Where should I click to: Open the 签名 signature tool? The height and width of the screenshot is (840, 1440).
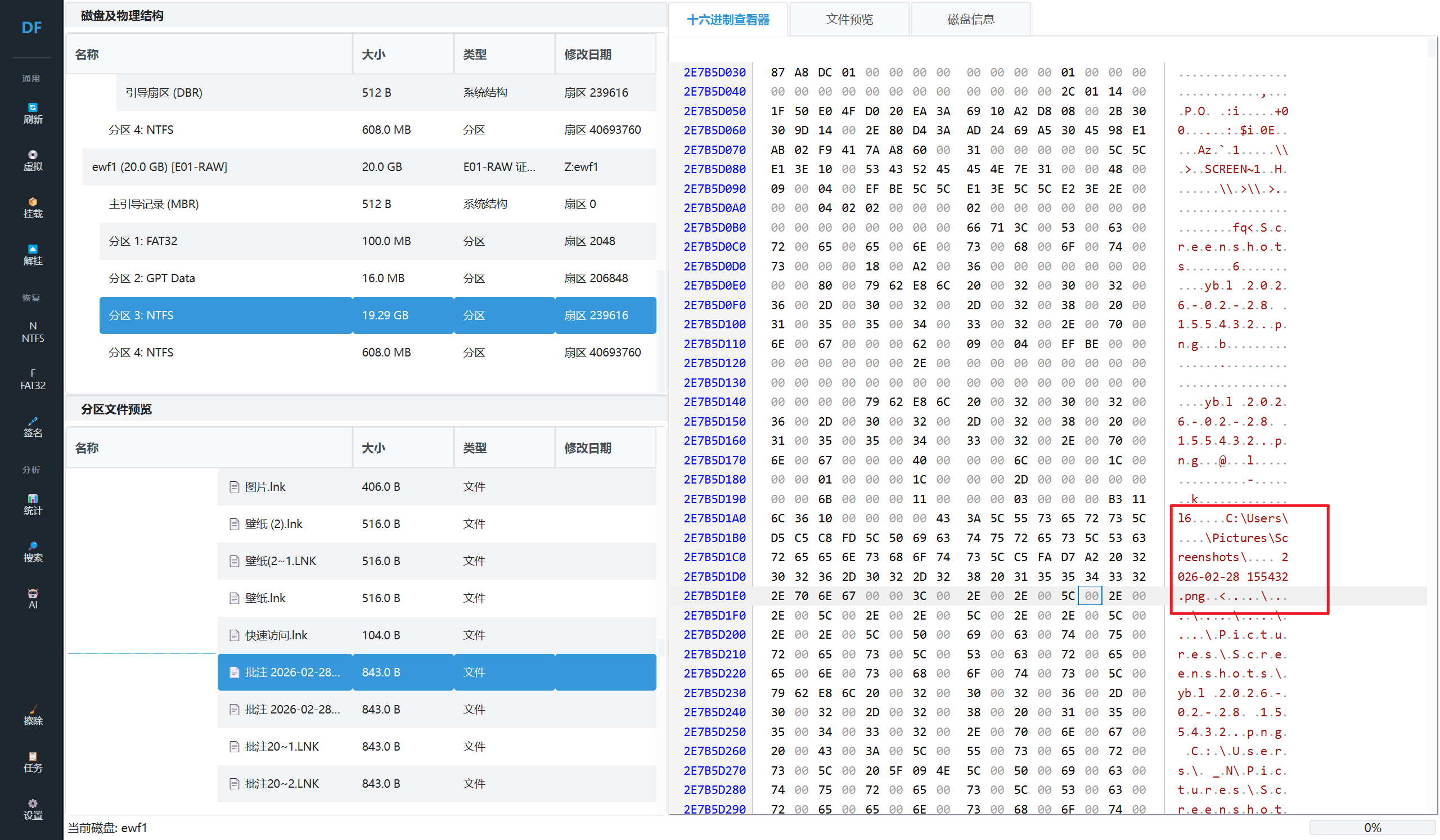(x=33, y=427)
